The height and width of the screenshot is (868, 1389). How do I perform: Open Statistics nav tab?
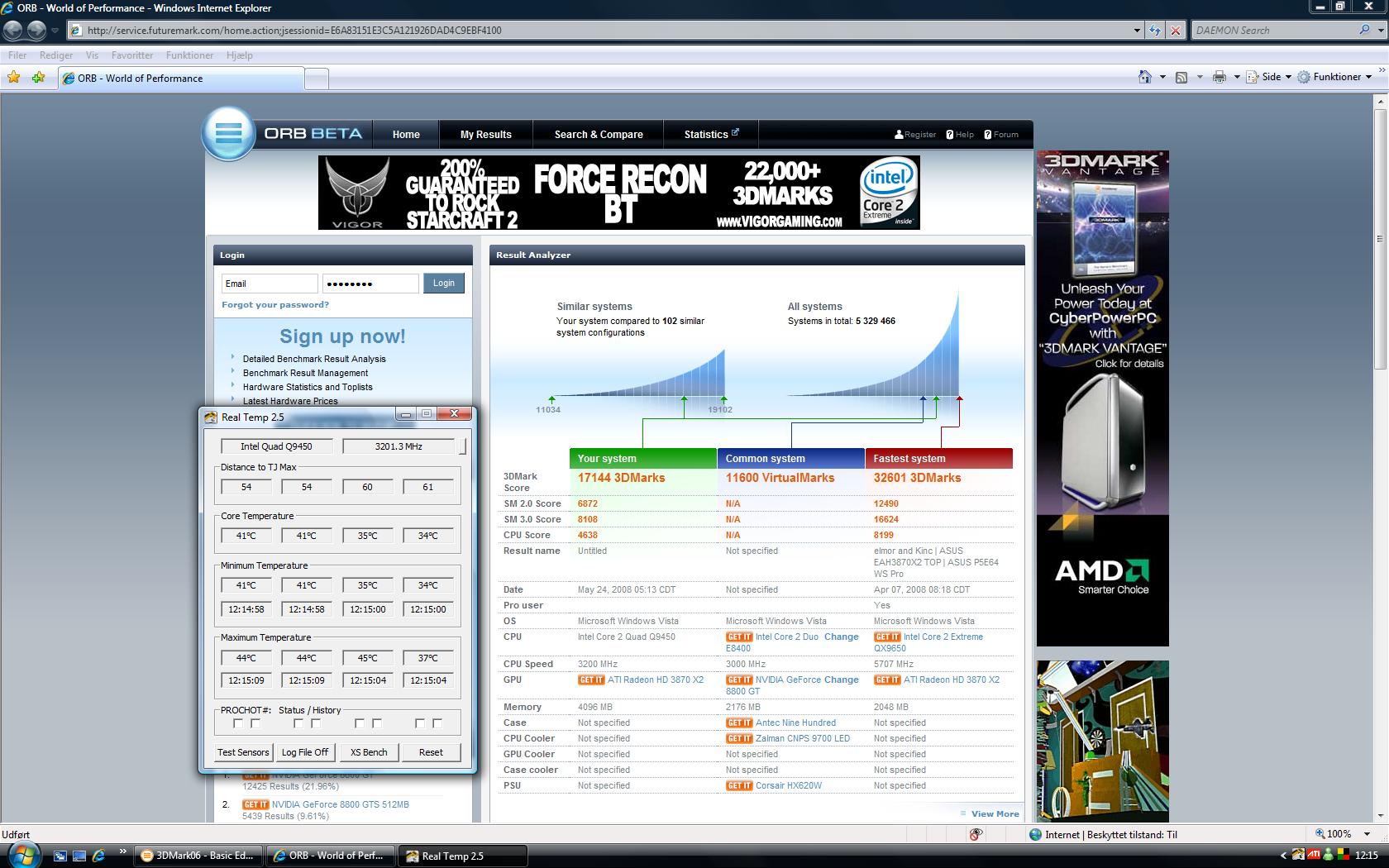(x=711, y=134)
